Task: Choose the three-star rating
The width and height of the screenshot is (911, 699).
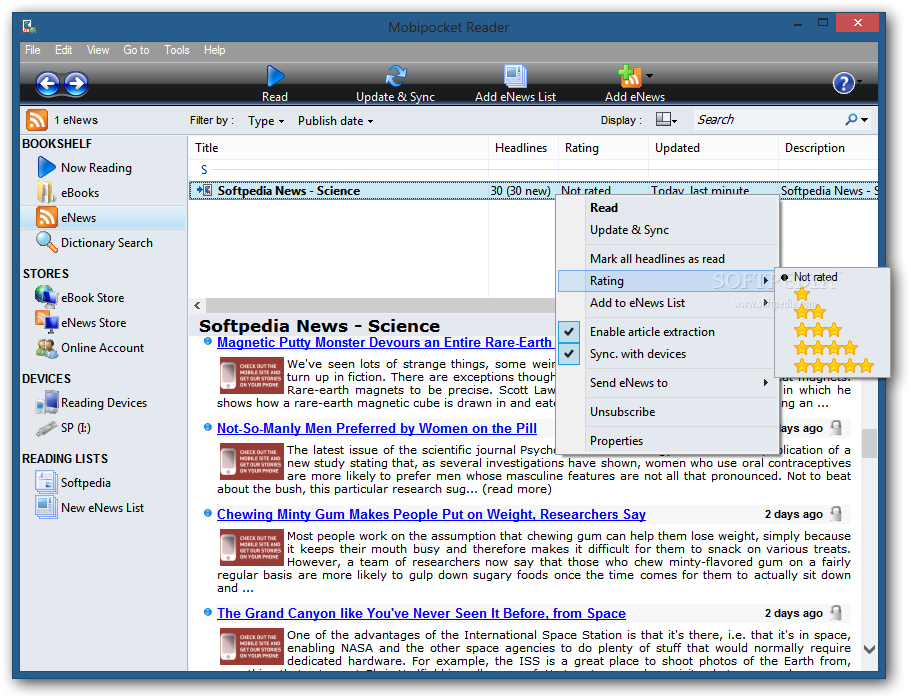Action: pyautogui.click(x=818, y=330)
